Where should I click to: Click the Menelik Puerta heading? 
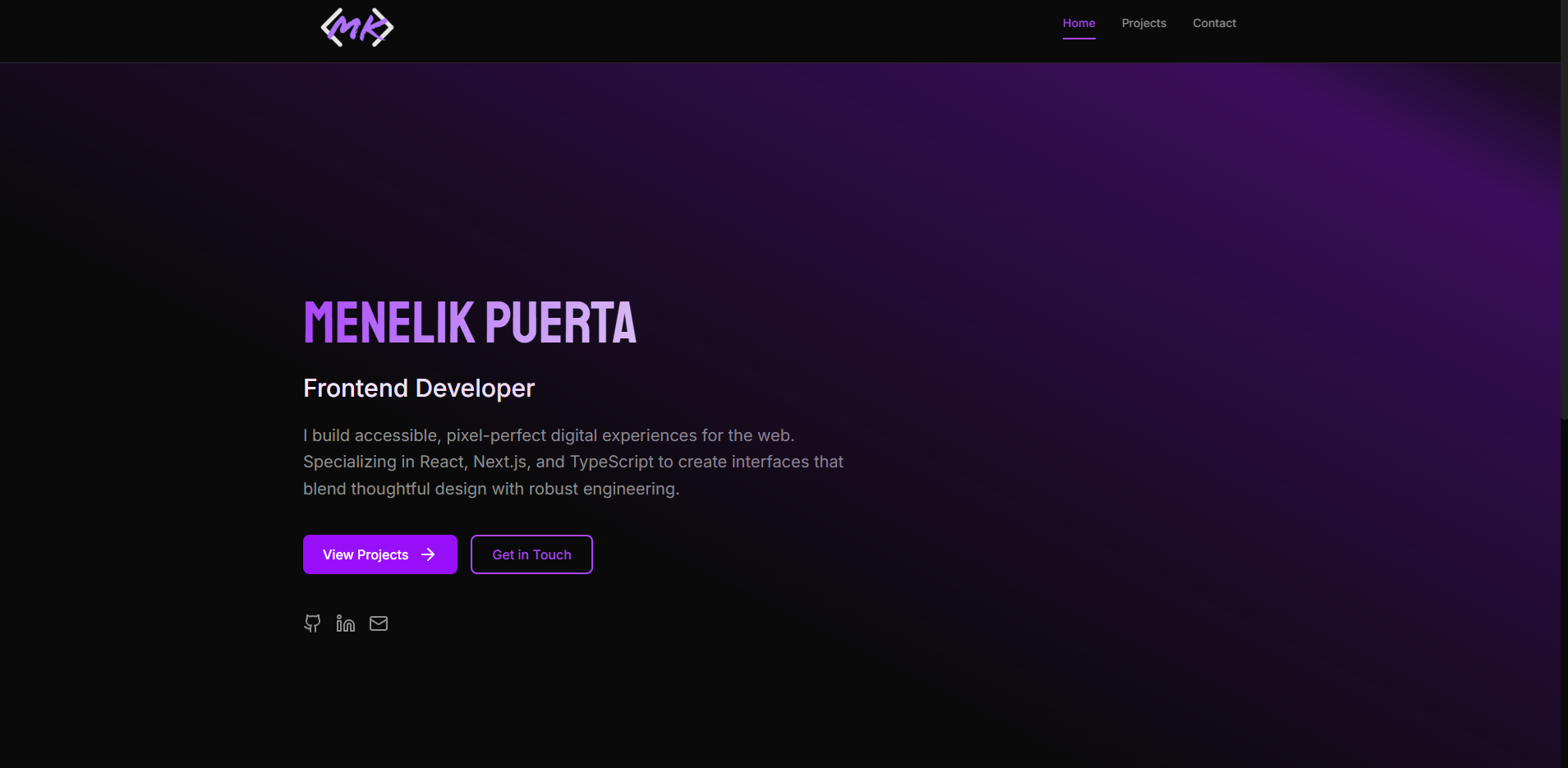click(470, 321)
